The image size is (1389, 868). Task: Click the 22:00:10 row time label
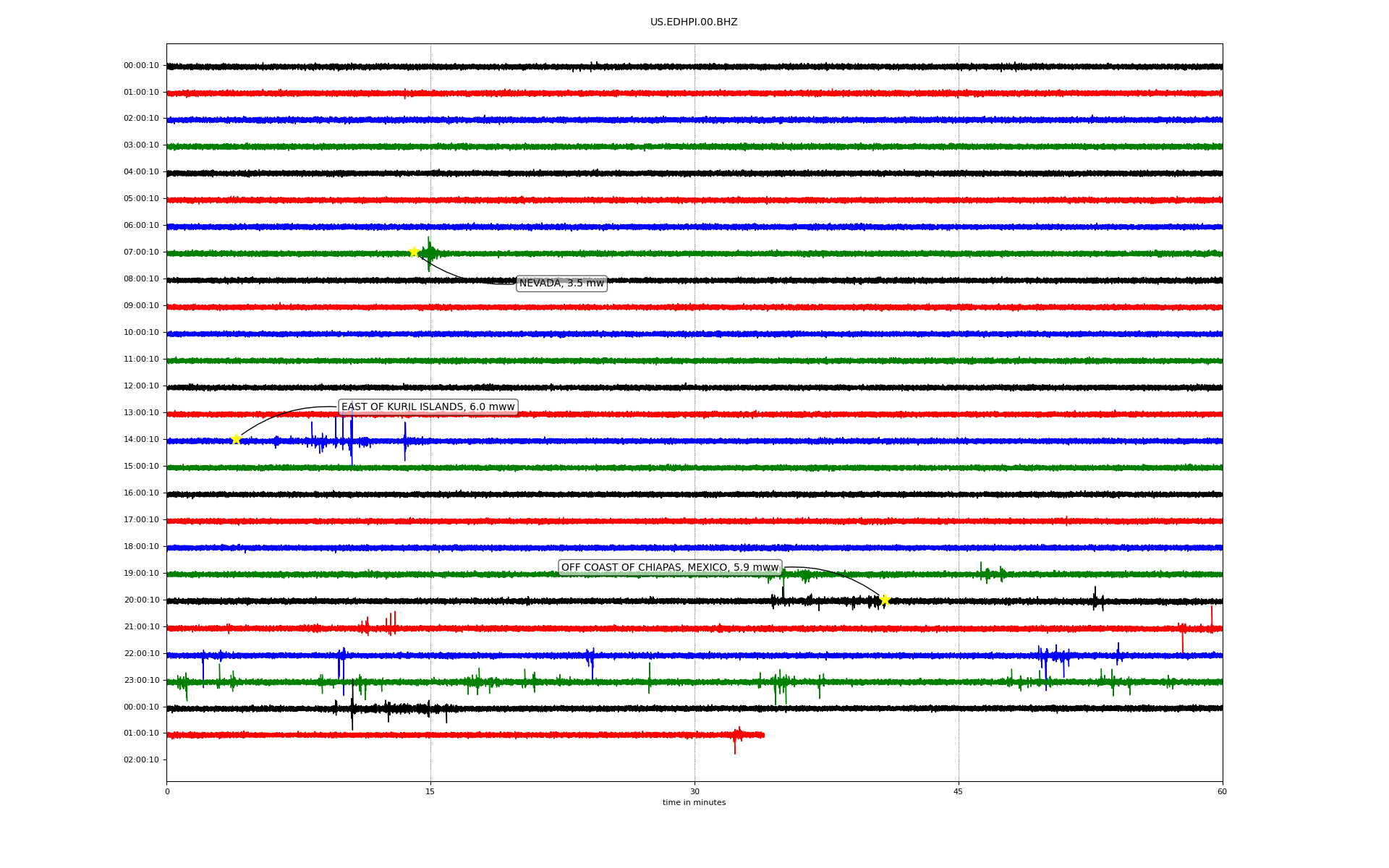pos(141,654)
